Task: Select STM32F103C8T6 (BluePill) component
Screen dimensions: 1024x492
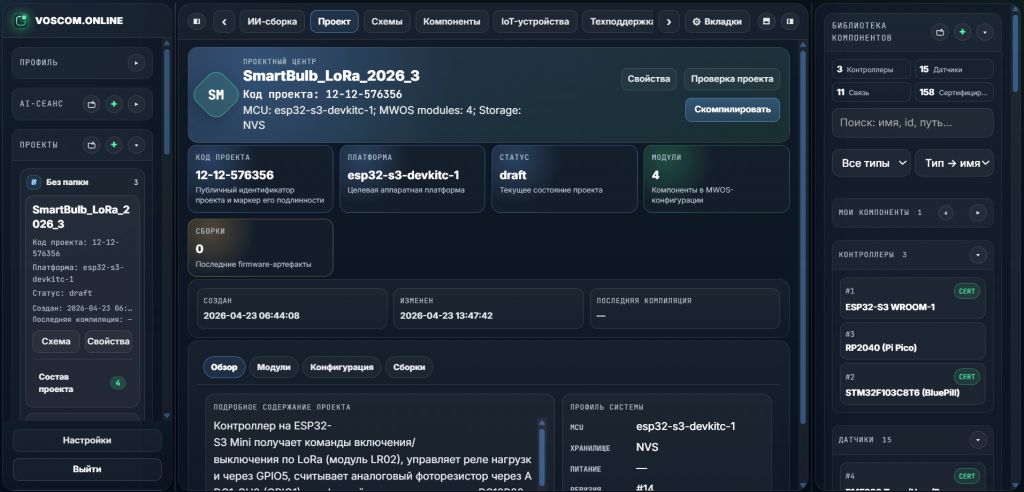Action: [912, 384]
